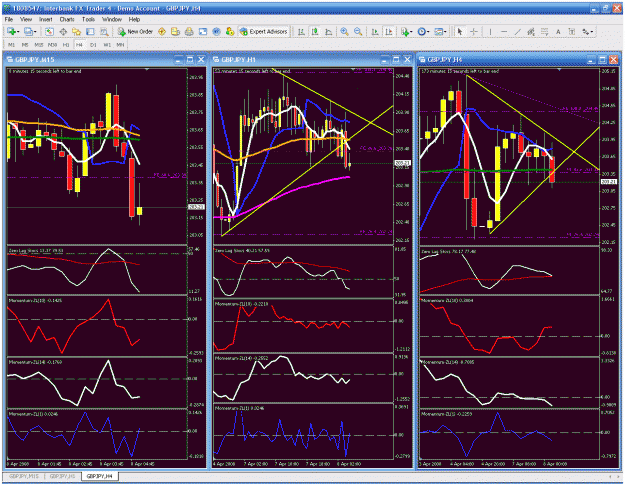Screen dimensions: 625x484
Task: Select the Text Label tool
Action: click(x=572, y=31)
